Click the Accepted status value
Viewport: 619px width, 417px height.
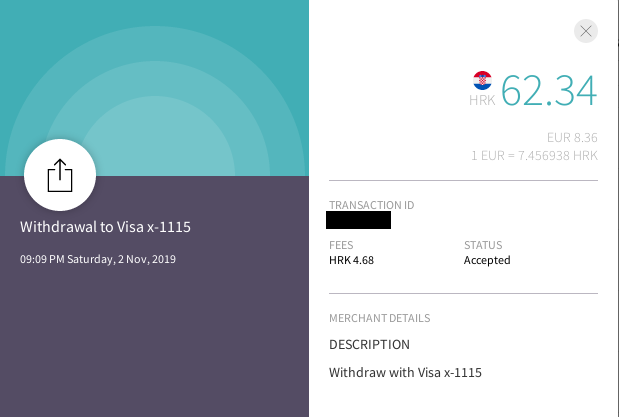coord(487,260)
